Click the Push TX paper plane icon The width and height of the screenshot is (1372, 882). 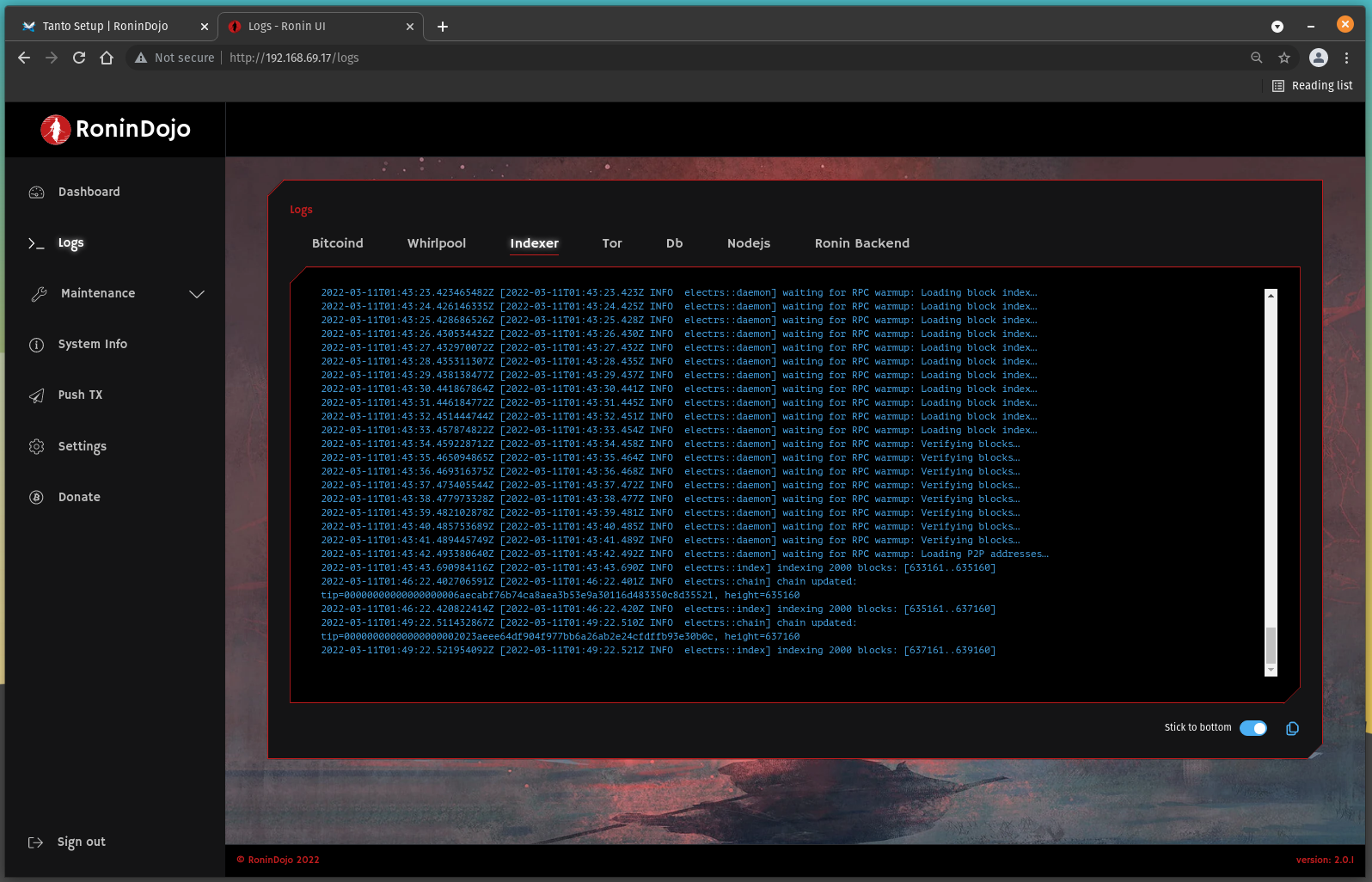(36, 395)
